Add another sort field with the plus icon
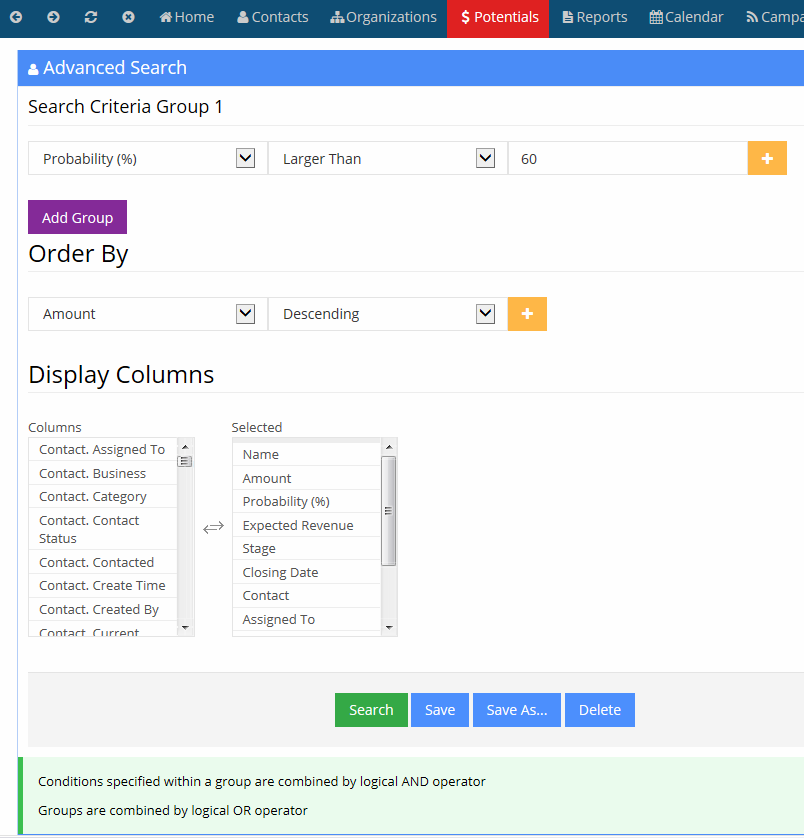The image size is (804, 838). point(527,313)
